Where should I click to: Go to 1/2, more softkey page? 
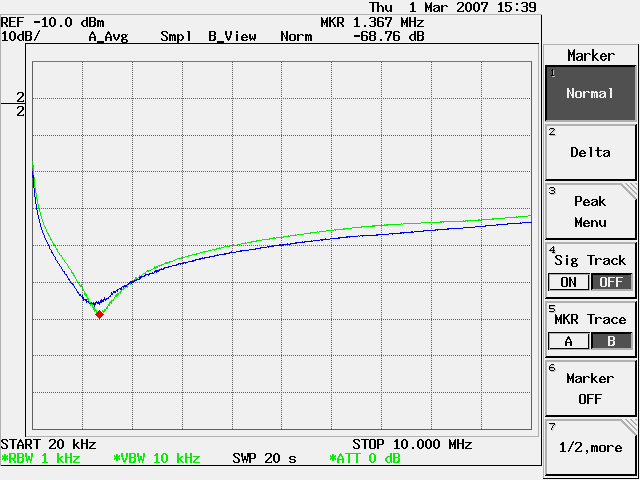[x=591, y=447]
